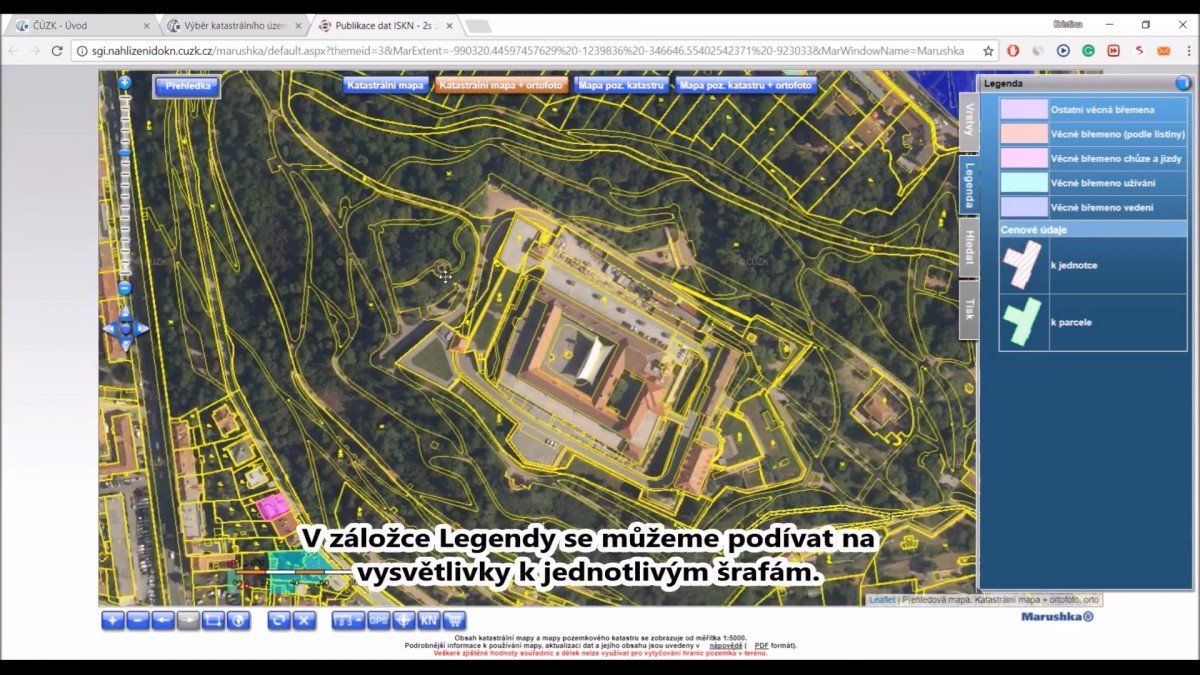
Task: Pan the map left with navigation arrow
Action: coord(110,328)
